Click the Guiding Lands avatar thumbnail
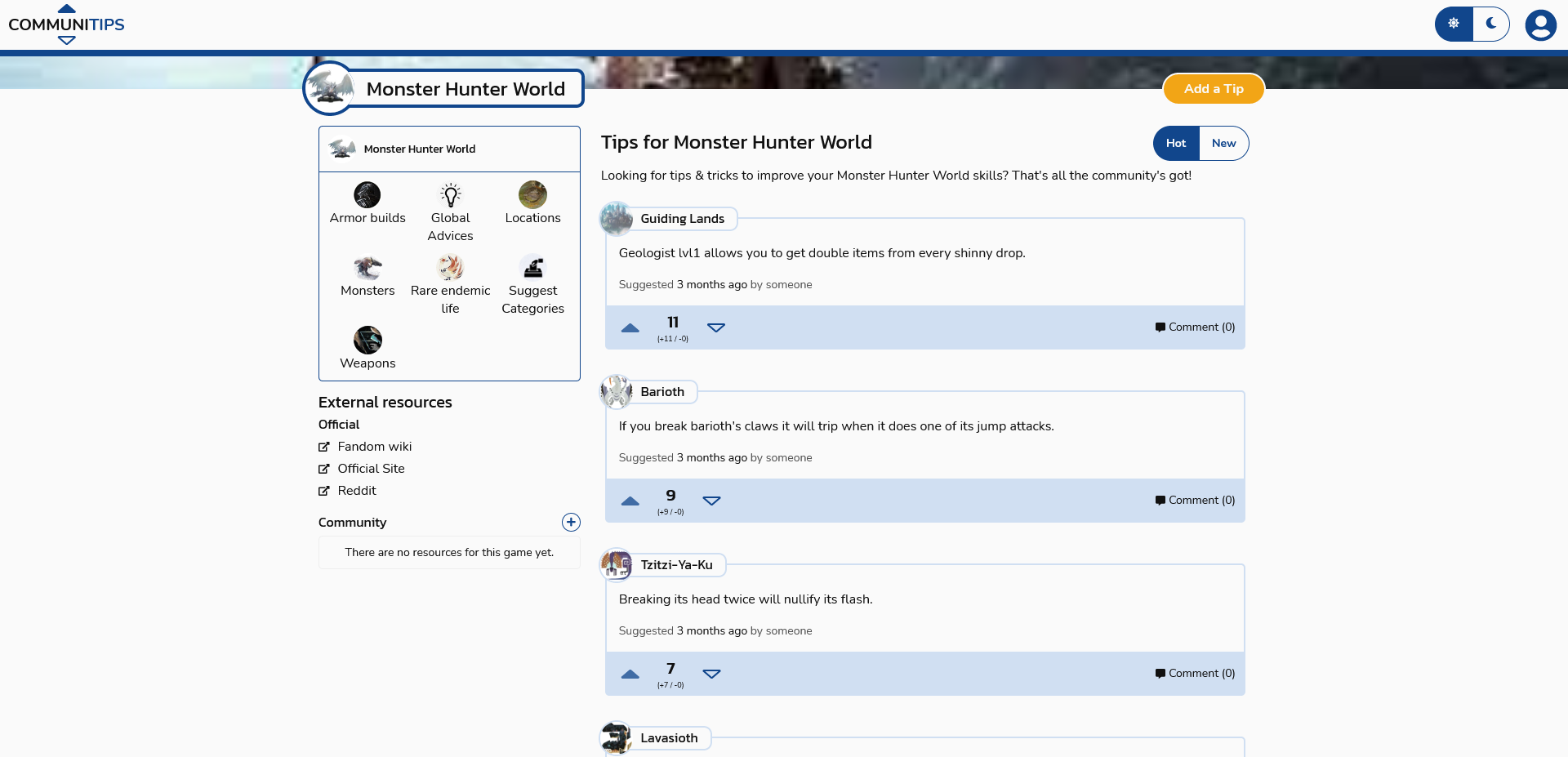The image size is (1568, 757). tap(617, 218)
